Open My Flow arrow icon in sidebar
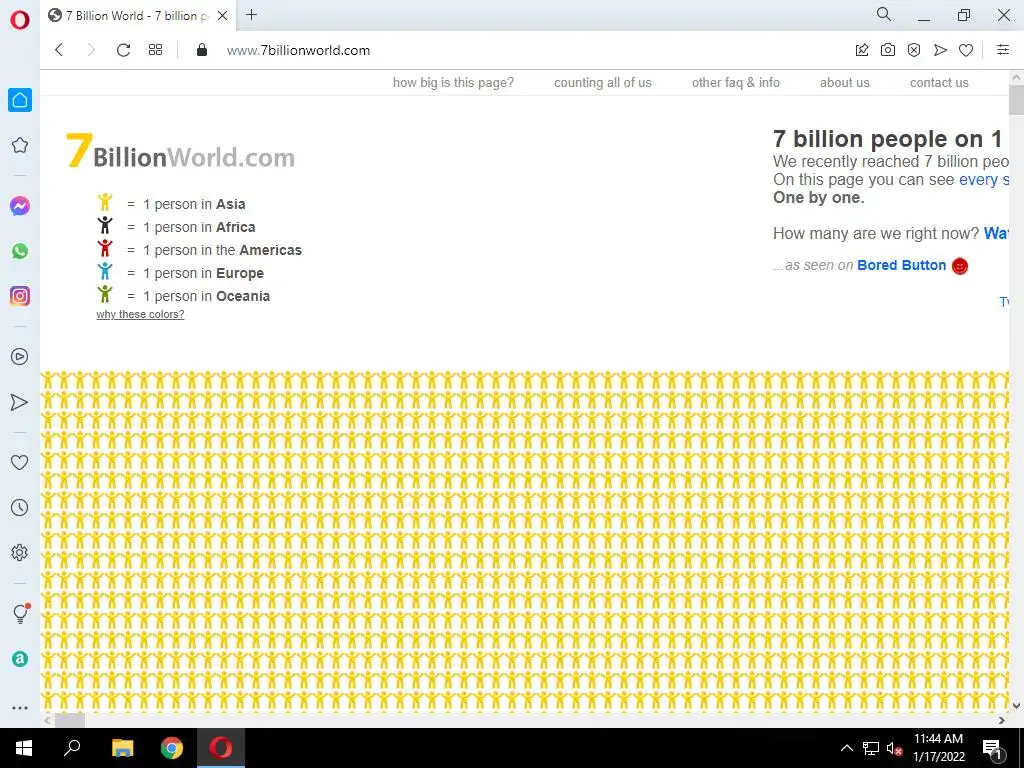This screenshot has width=1024, height=768. (20, 402)
